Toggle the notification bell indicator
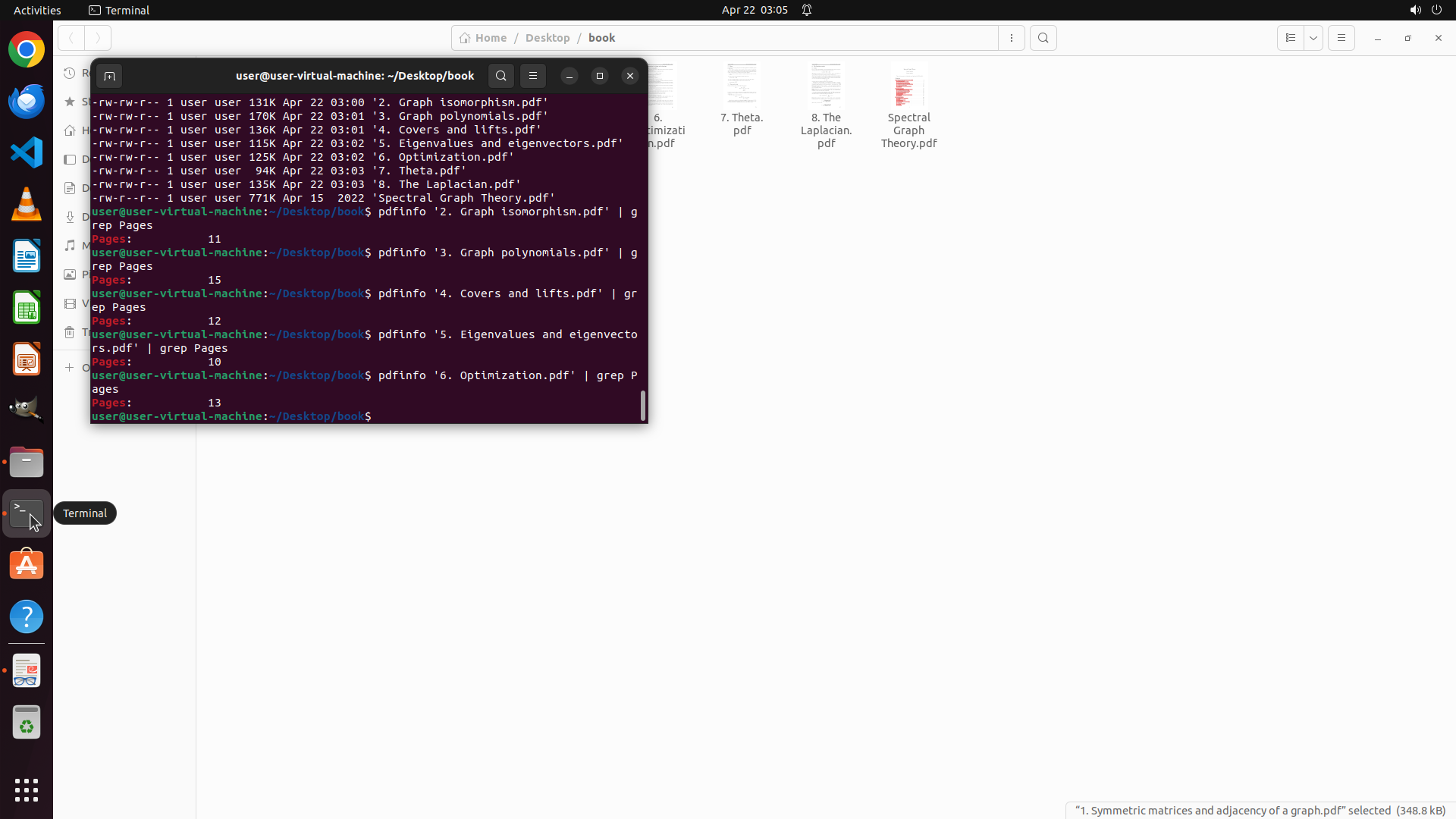The image size is (1456, 819). (x=807, y=10)
